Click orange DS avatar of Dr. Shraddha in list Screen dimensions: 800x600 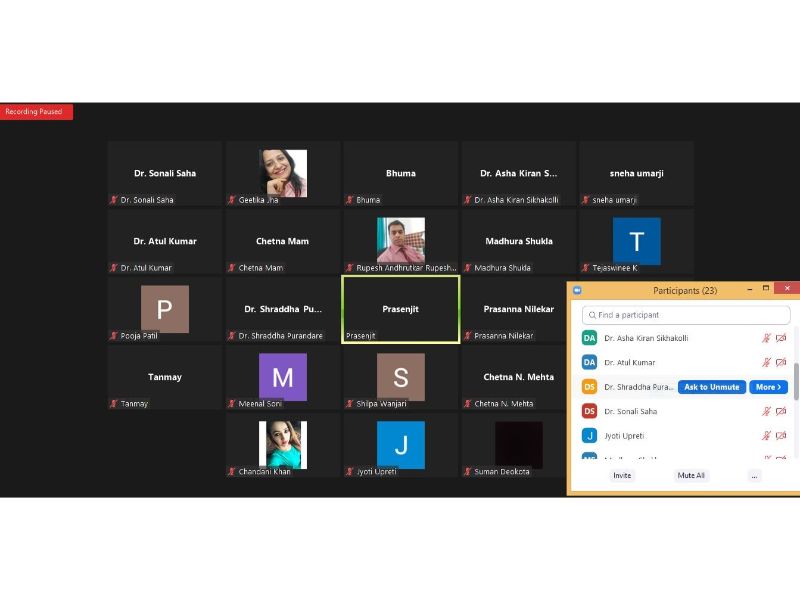tap(589, 387)
